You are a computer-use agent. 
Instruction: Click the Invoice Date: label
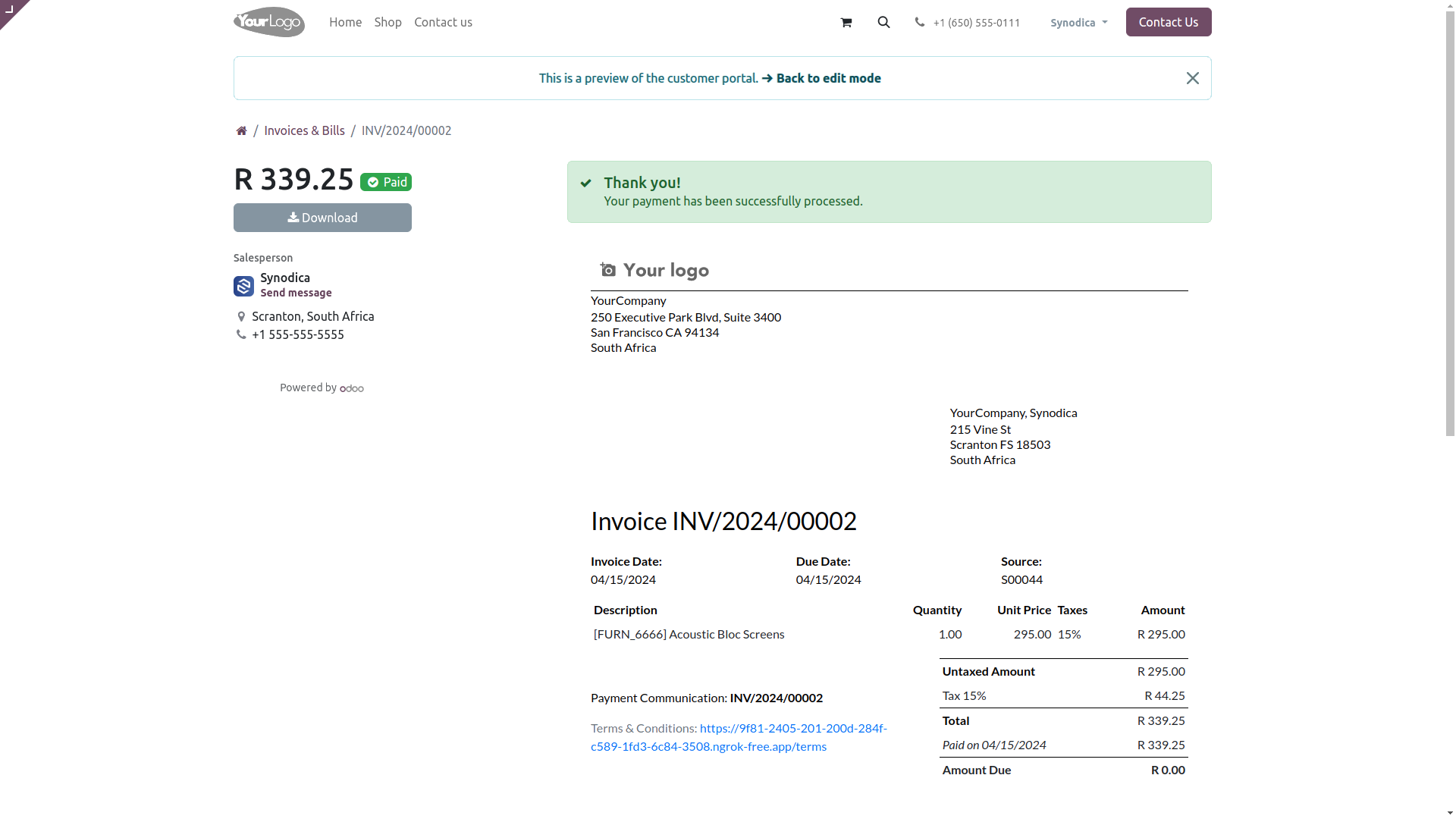(626, 561)
